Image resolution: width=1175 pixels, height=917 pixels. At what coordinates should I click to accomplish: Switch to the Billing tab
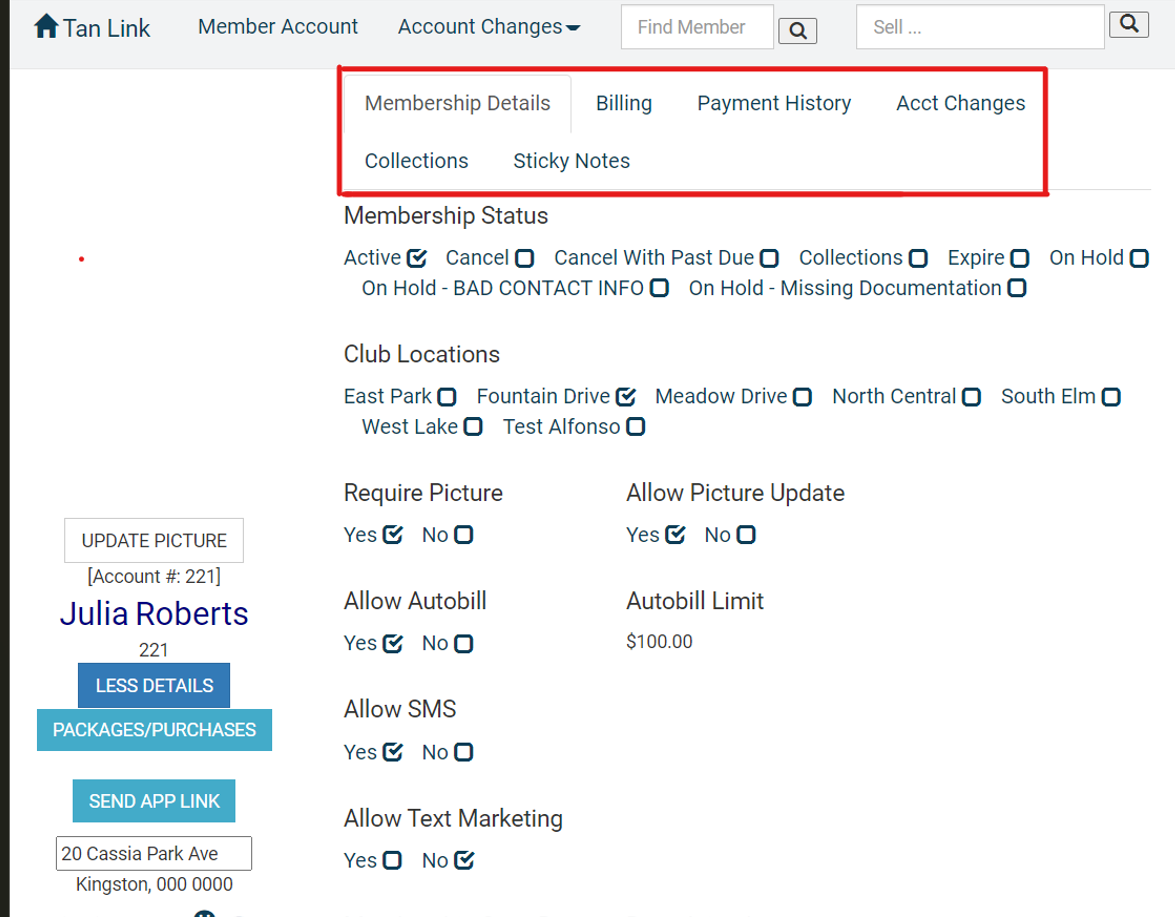(x=623, y=103)
